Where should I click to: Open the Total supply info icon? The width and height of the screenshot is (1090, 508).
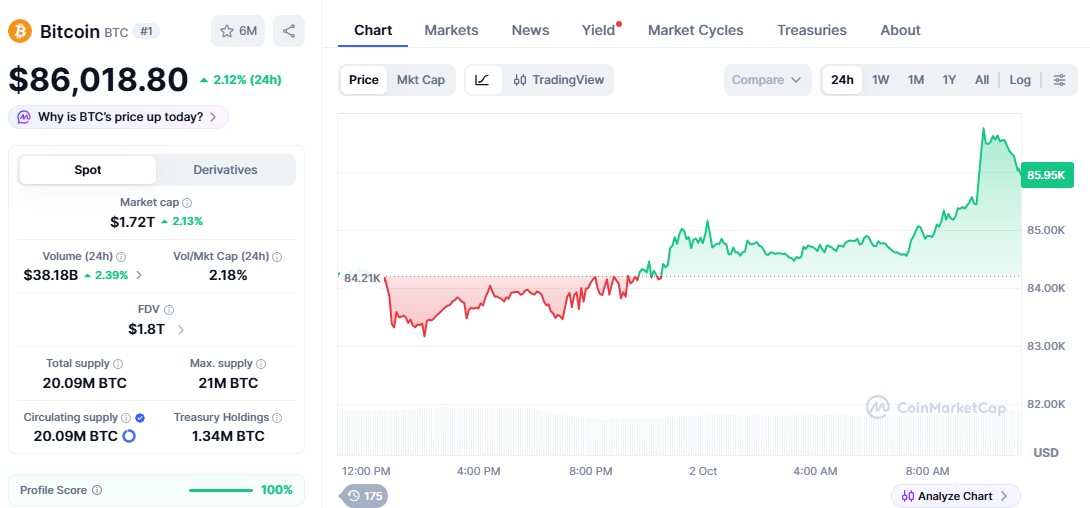tap(118, 363)
